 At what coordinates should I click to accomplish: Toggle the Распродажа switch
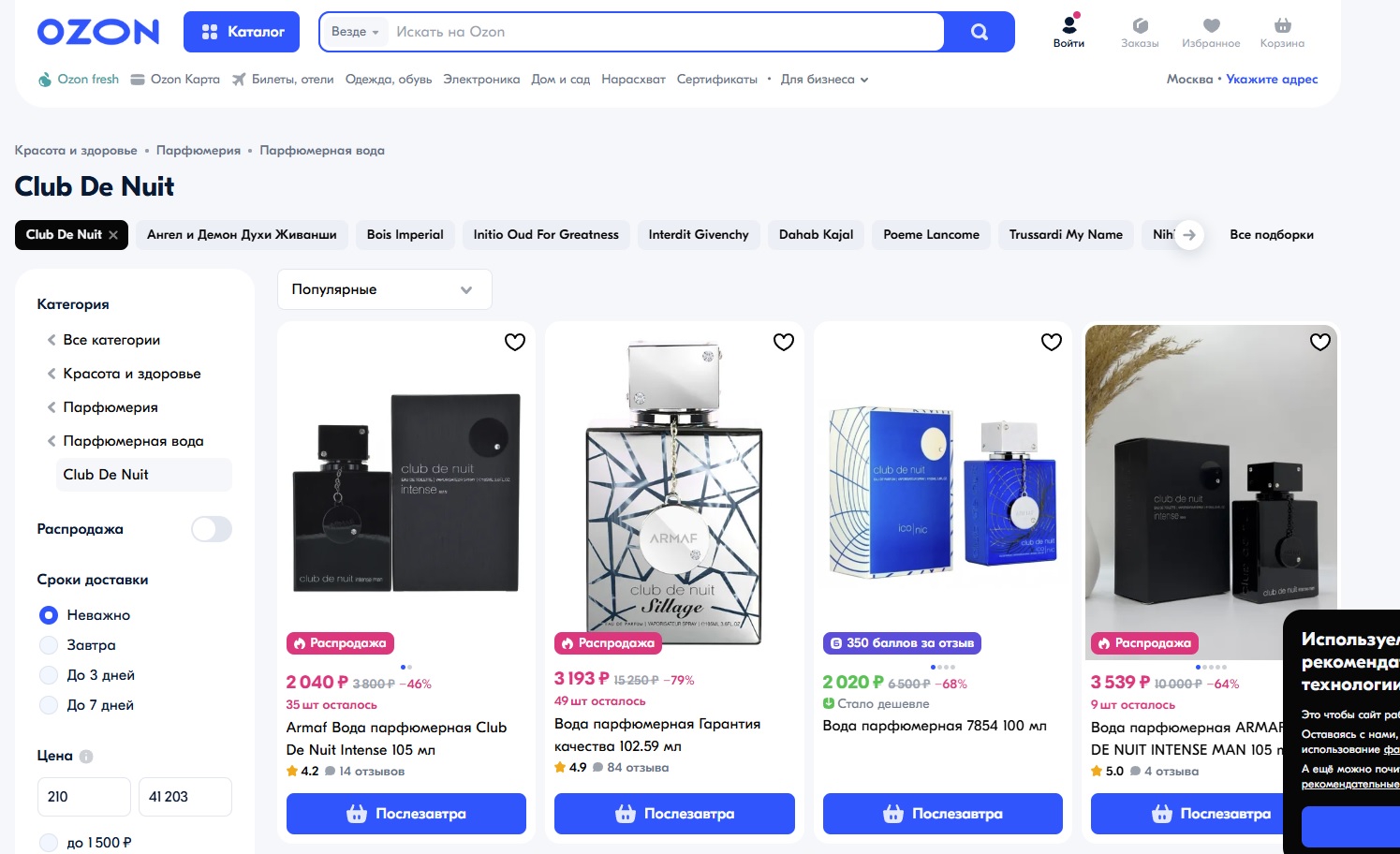pos(212,529)
